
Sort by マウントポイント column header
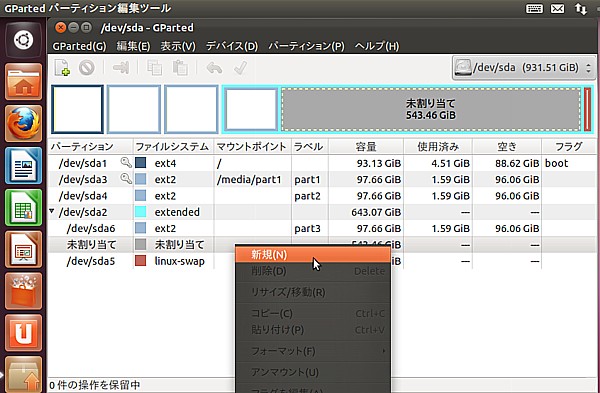pyautogui.click(x=252, y=147)
